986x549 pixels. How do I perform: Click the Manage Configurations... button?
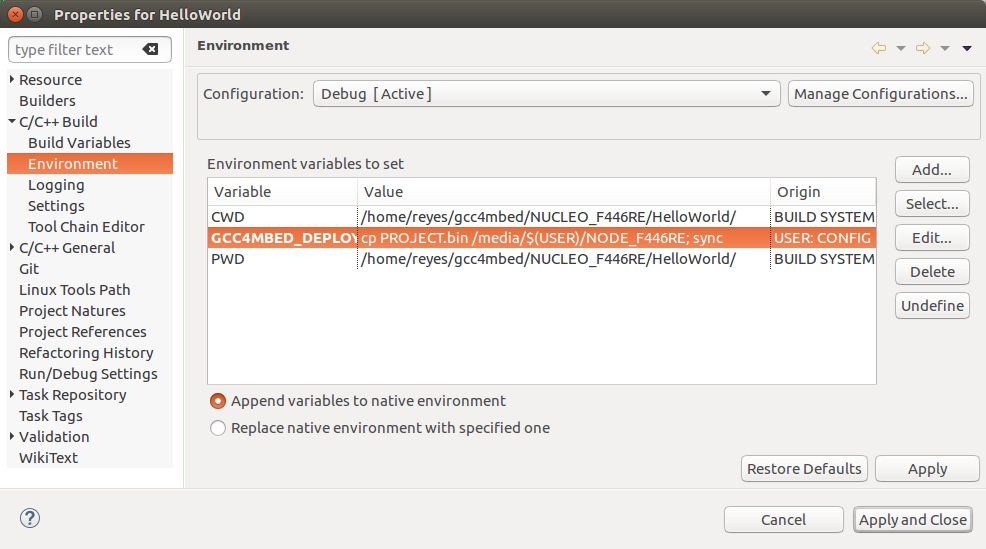tap(880, 94)
